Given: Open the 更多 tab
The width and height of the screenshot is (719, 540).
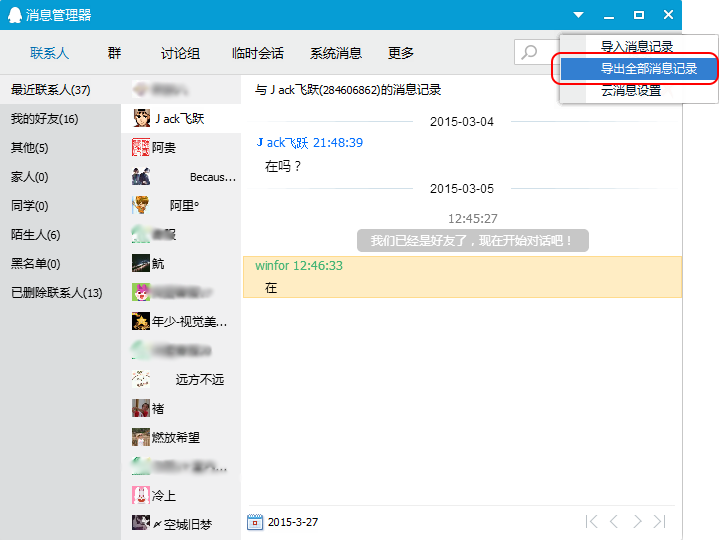Looking at the screenshot, I should 401,53.
